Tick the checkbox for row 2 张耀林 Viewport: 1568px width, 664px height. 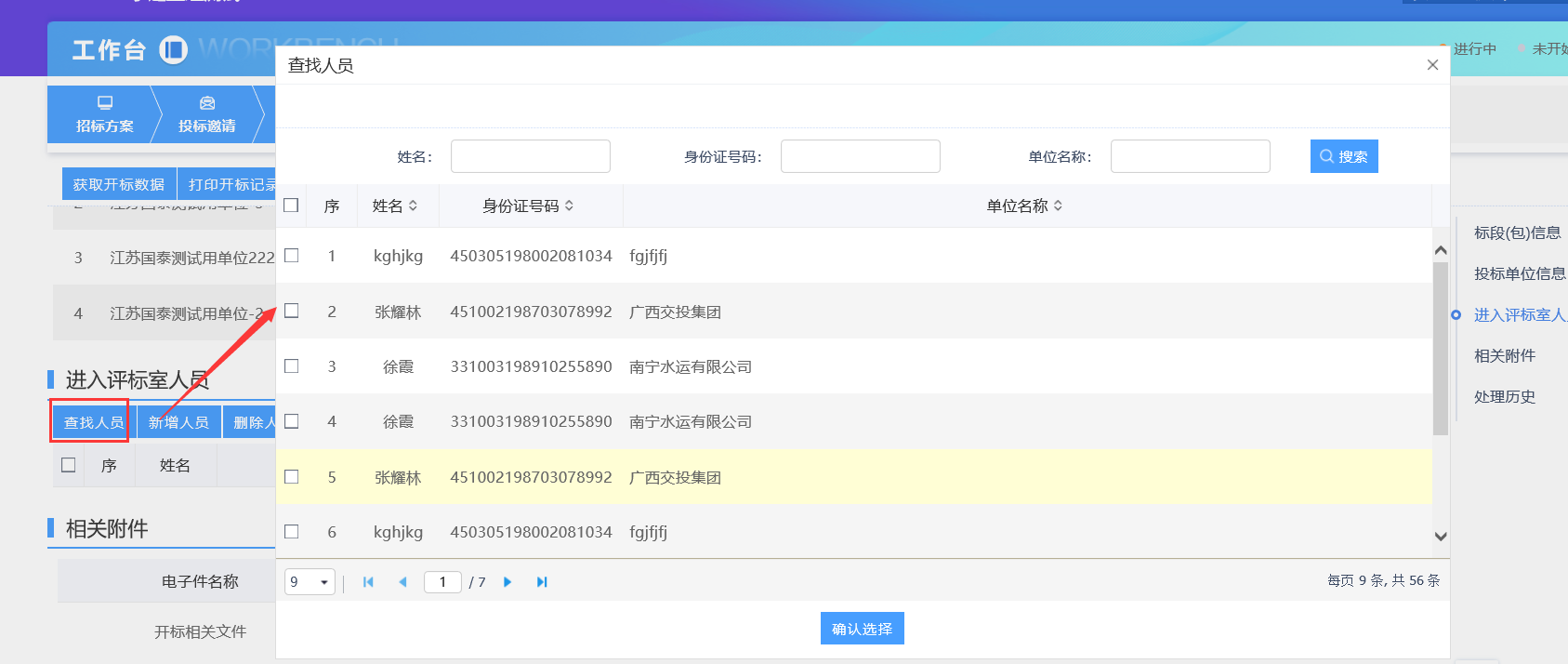[x=292, y=312]
